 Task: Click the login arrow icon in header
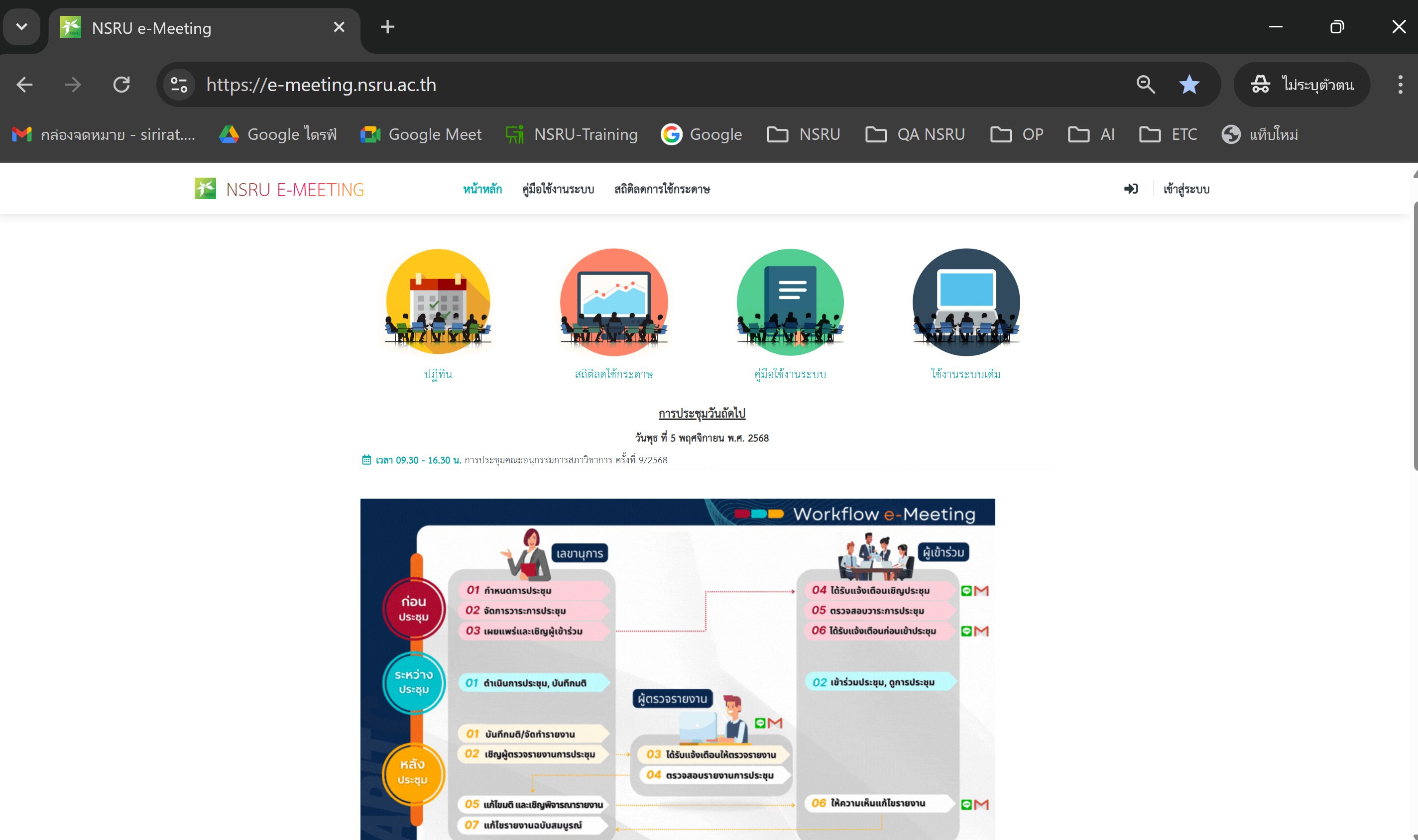[x=1131, y=189]
